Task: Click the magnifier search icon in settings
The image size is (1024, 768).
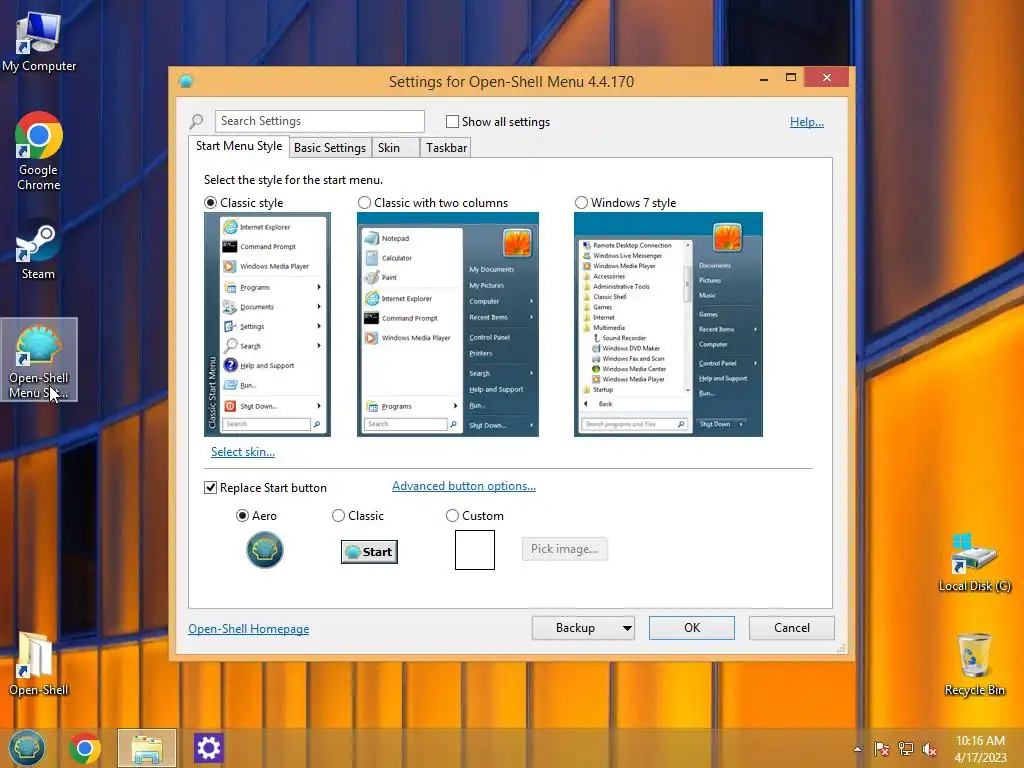Action: [197, 121]
